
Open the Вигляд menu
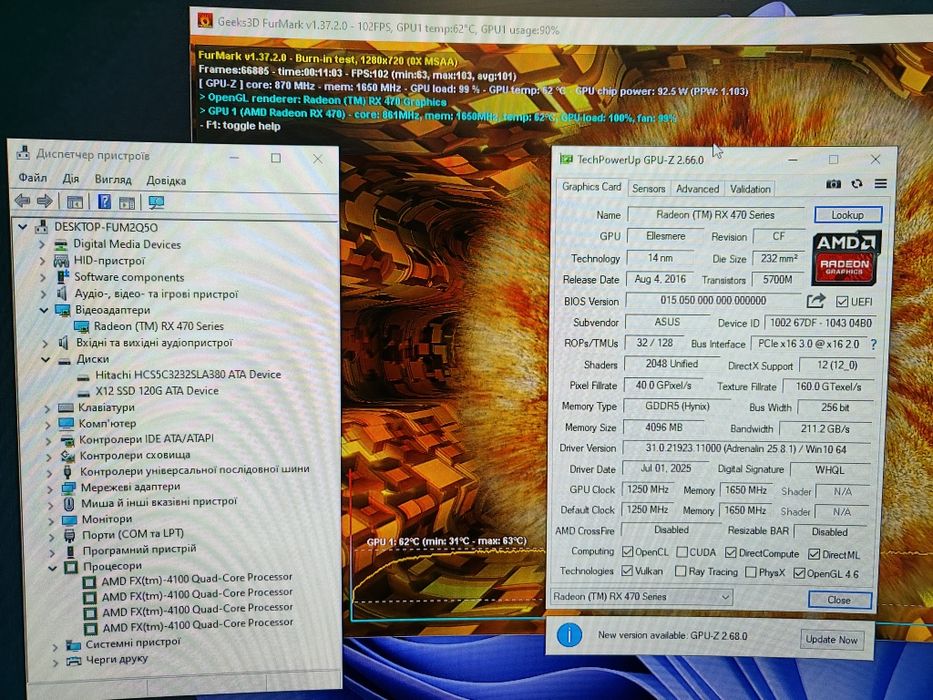[x=112, y=179]
